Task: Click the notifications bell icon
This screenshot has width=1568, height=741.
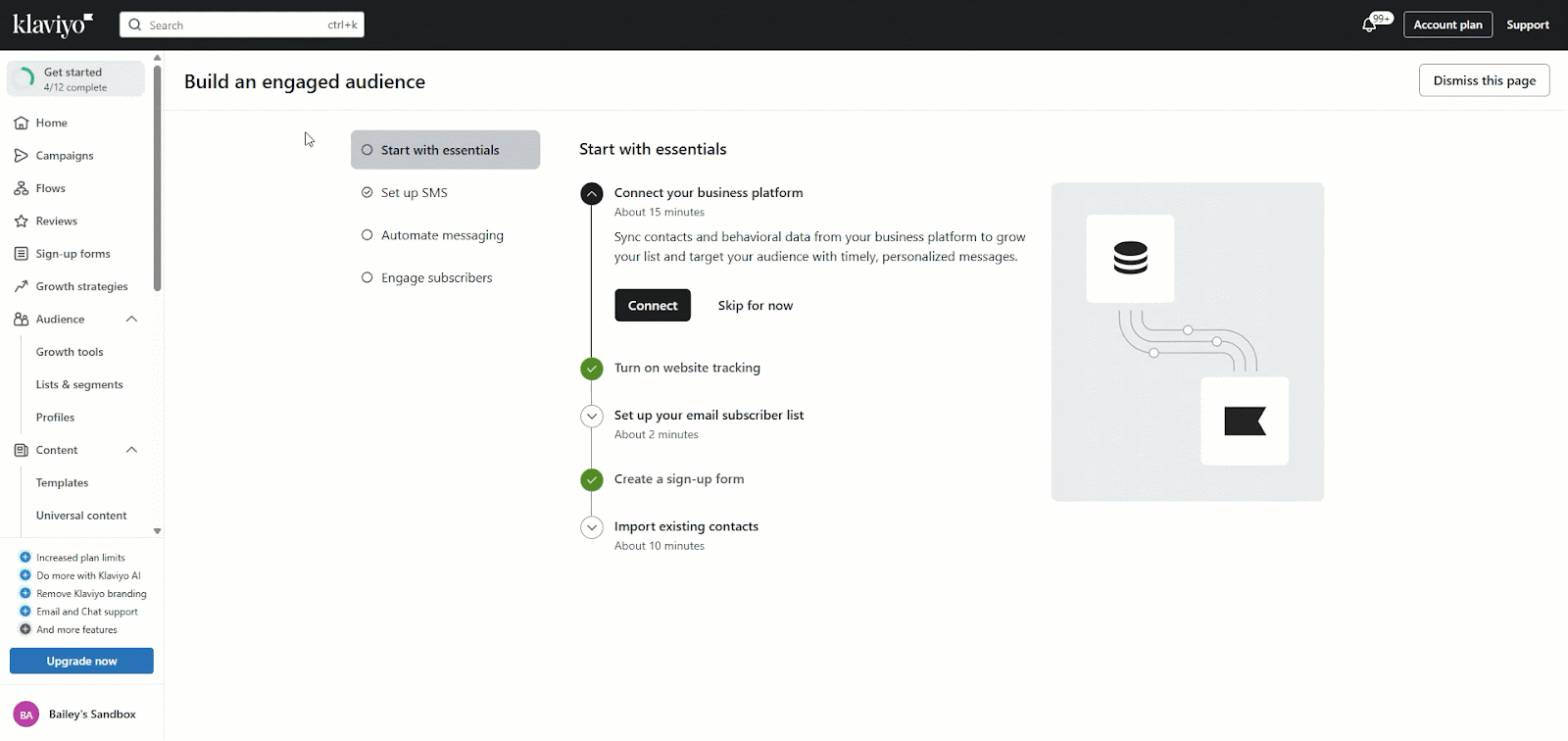Action: click(x=1369, y=25)
